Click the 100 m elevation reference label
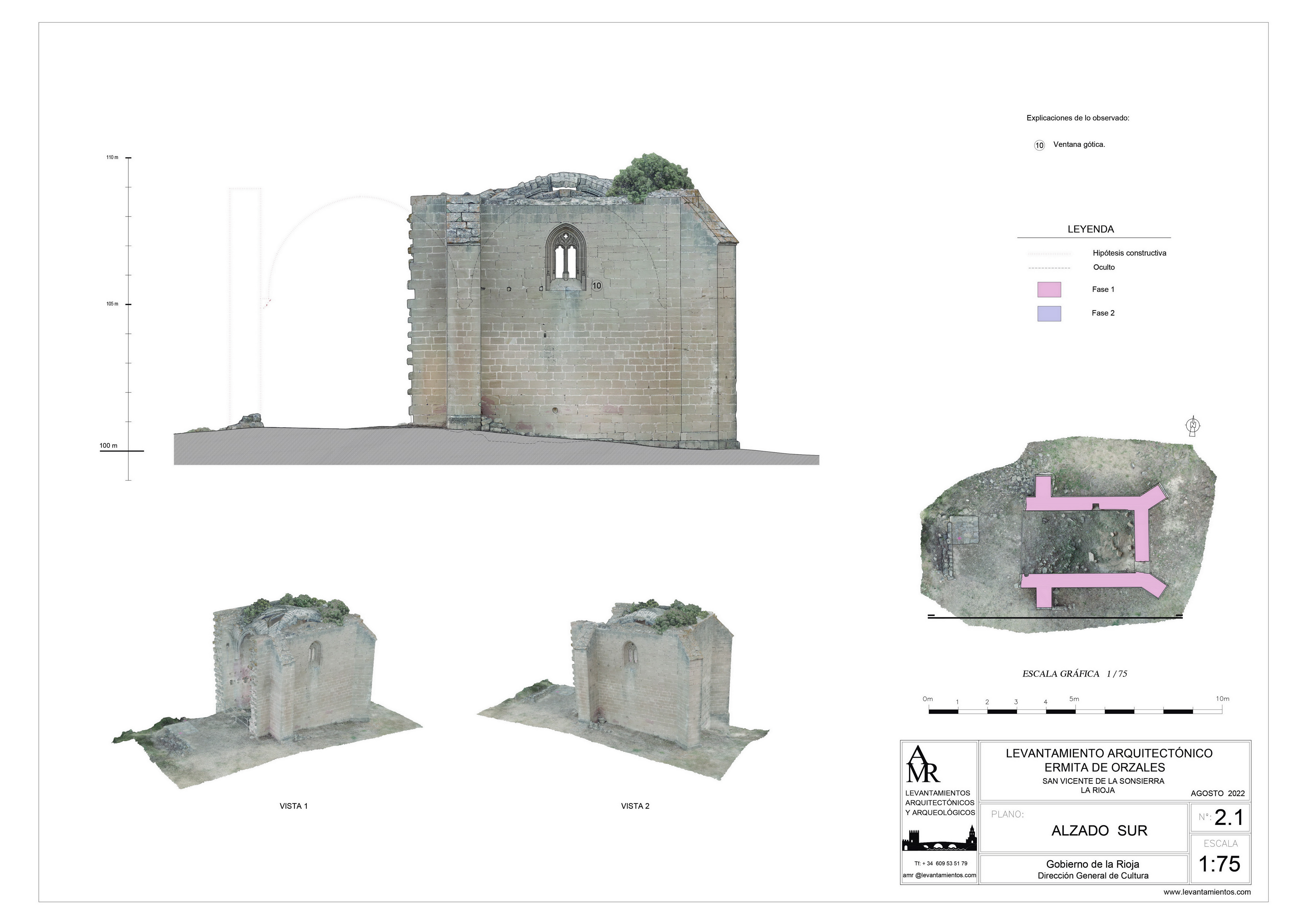The width and height of the screenshot is (1307, 924). [109, 445]
